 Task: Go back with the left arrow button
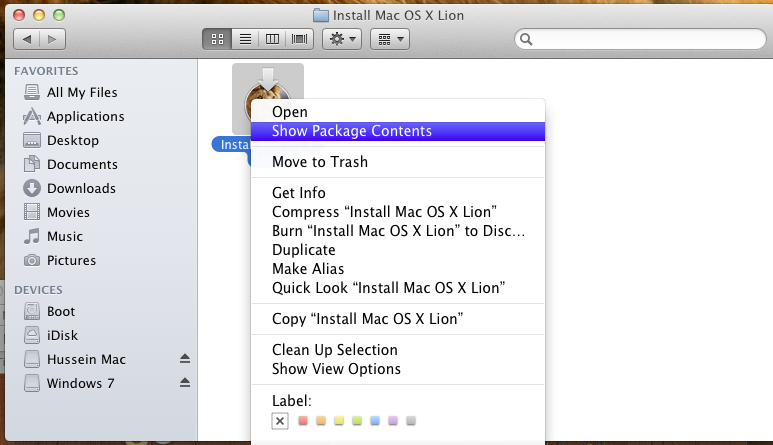pos(27,39)
